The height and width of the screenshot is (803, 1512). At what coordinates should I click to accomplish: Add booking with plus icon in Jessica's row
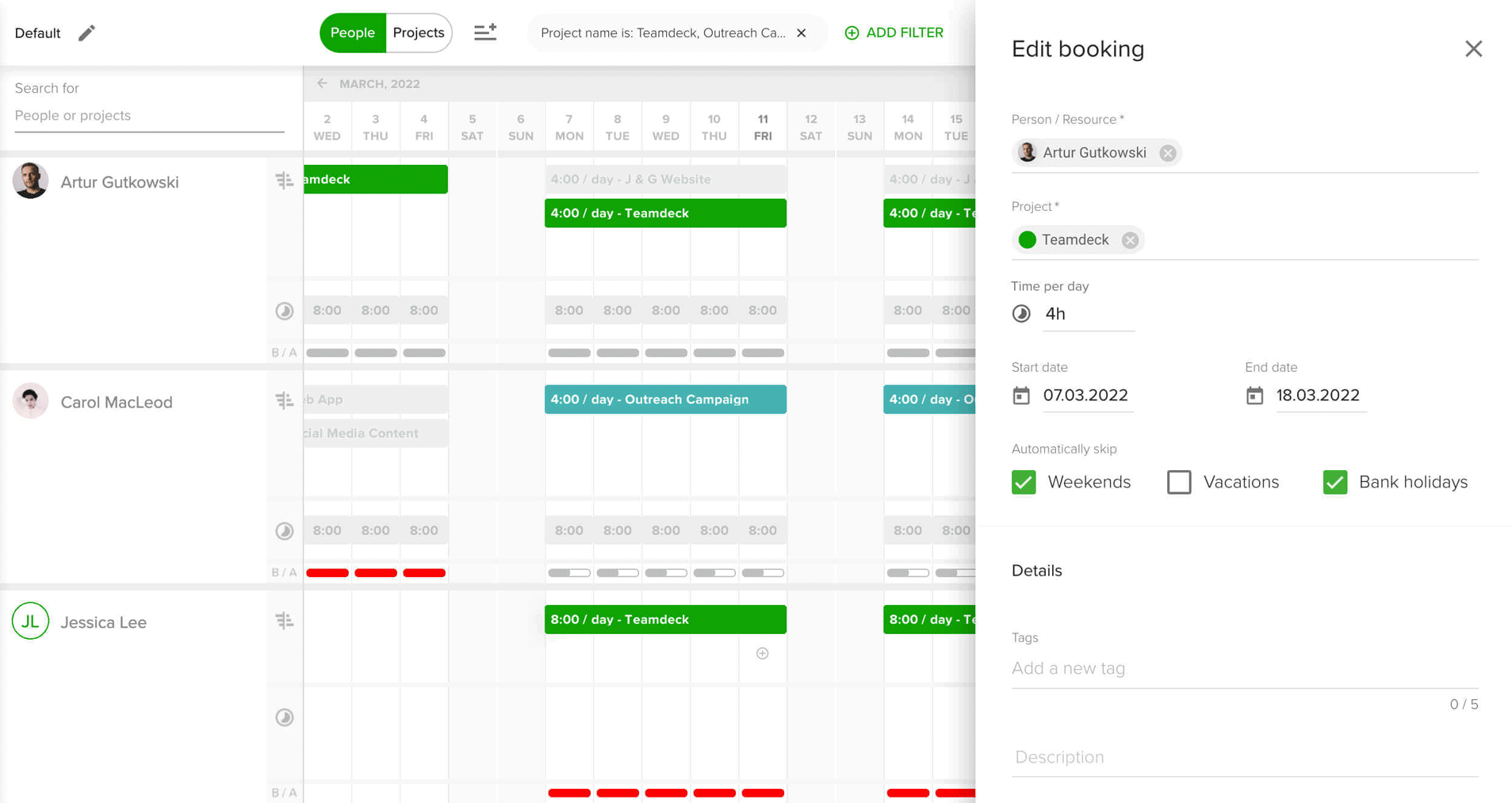click(762, 654)
